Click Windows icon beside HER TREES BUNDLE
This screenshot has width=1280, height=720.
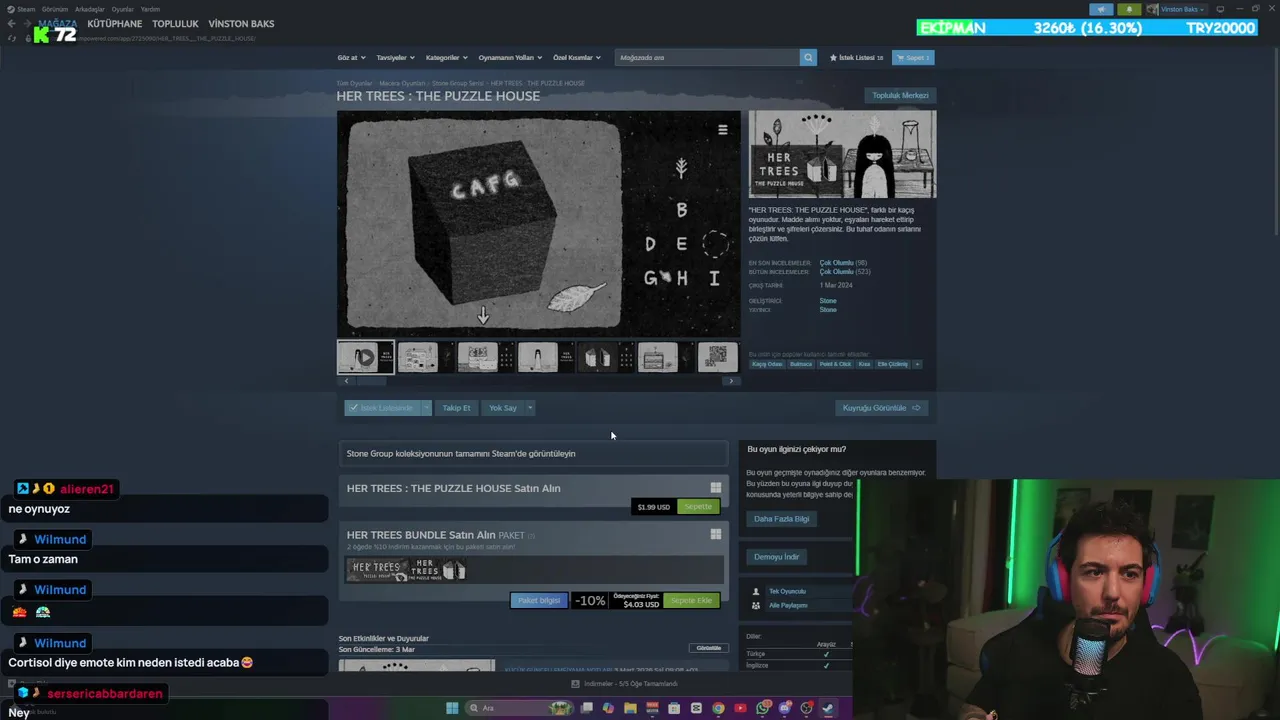715,535
